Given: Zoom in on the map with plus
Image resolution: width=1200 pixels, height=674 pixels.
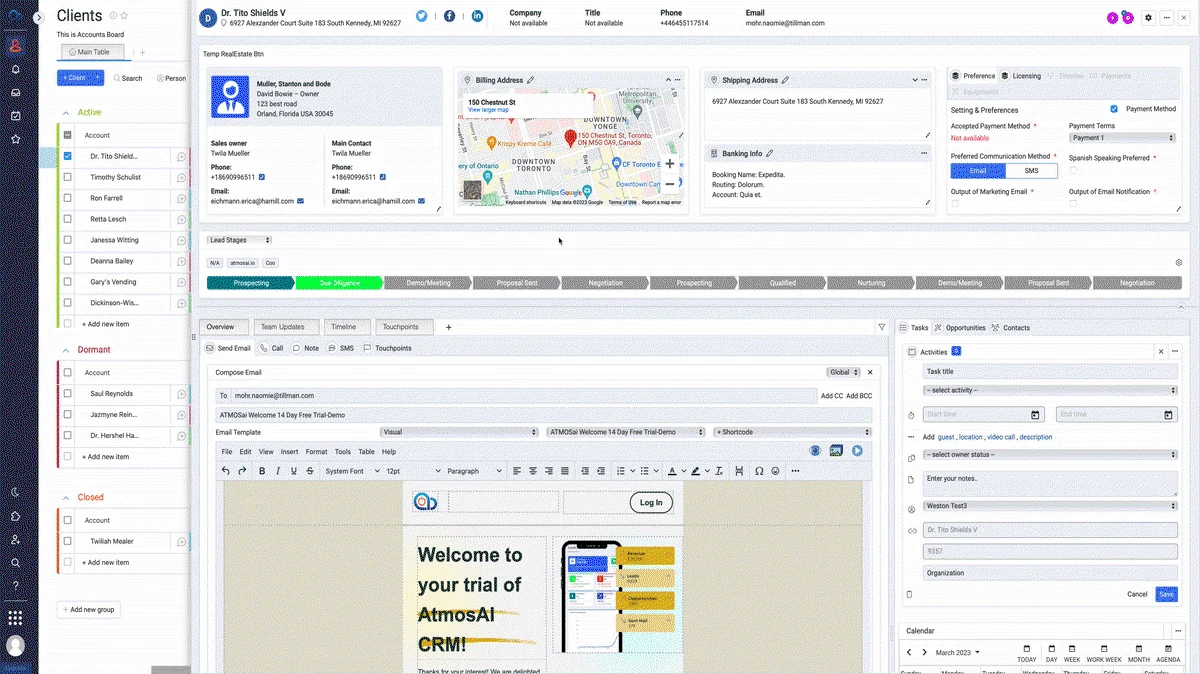Looking at the screenshot, I should pyautogui.click(x=670, y=164).
